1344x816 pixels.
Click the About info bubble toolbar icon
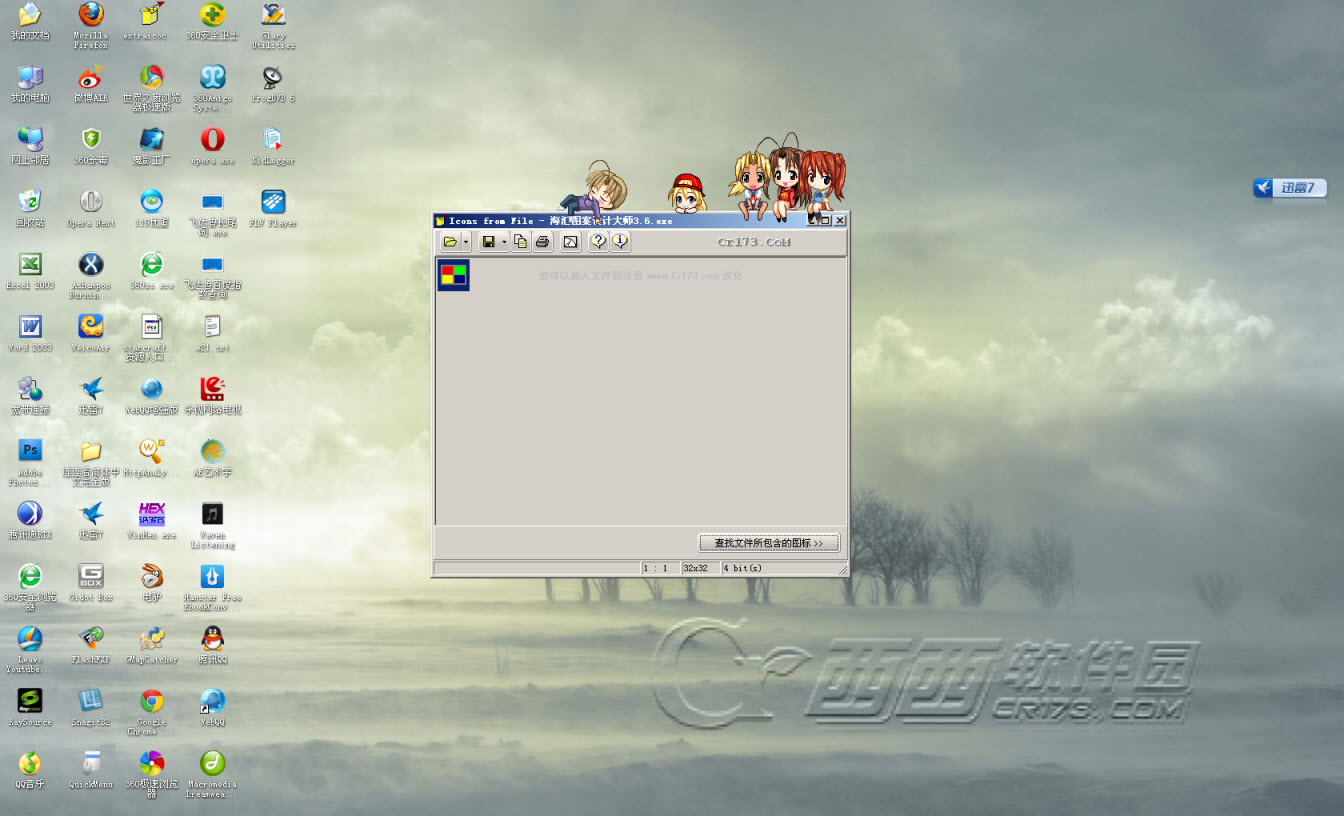click(x=620, y=242)
